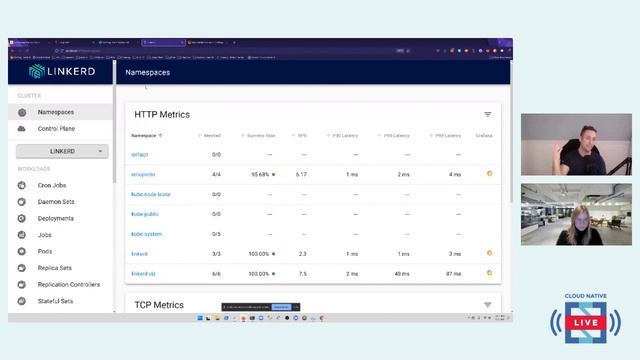Open Replica Sets workloads
Image resolution: width=640 pixels, height=360 pixels.
point(55,268)
